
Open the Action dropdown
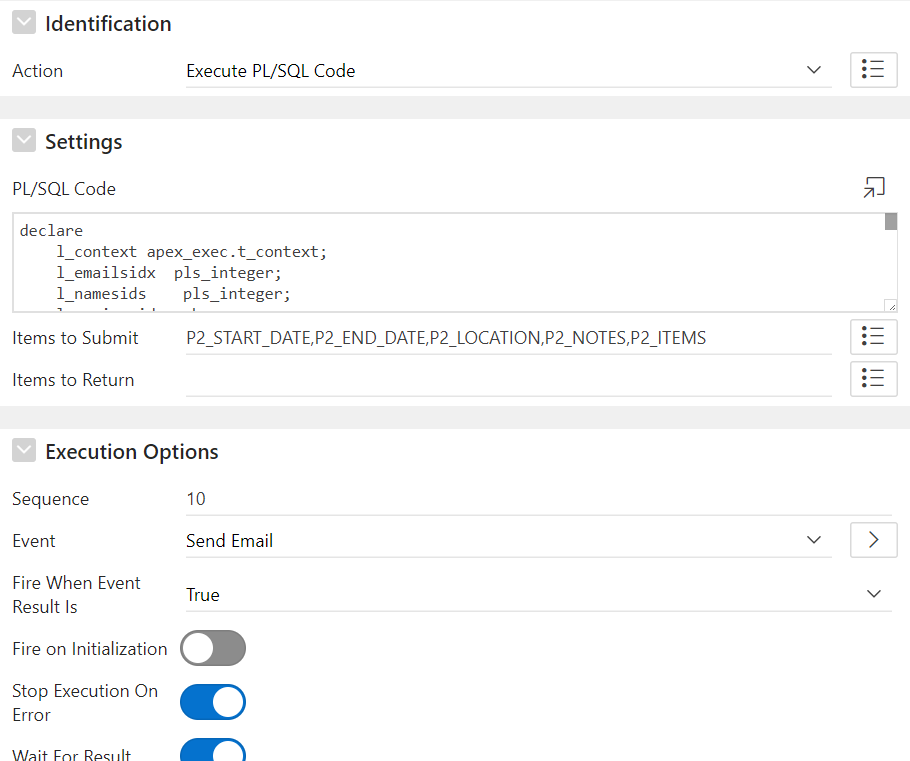[508, 71]
